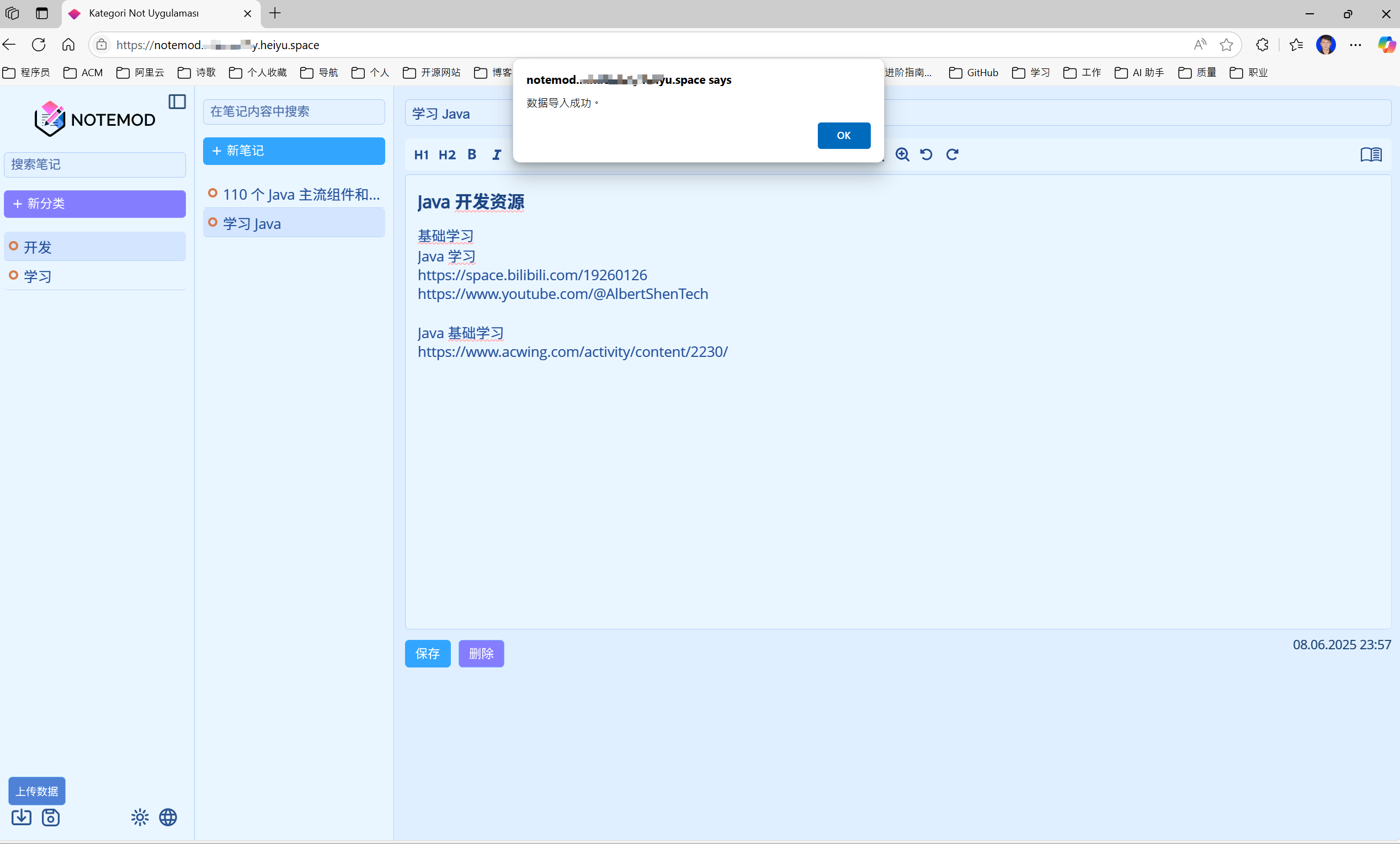Viewport: 1400px width, 844px height.
Task: Click the save data disk icon
Action: point(51,818)
